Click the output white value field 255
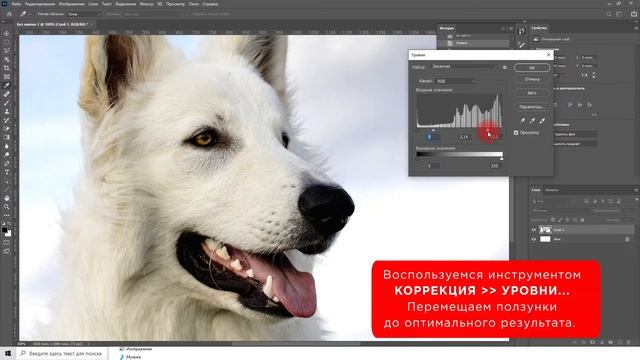This screenshot has width=640, height=360. click(x=495, y=166)
